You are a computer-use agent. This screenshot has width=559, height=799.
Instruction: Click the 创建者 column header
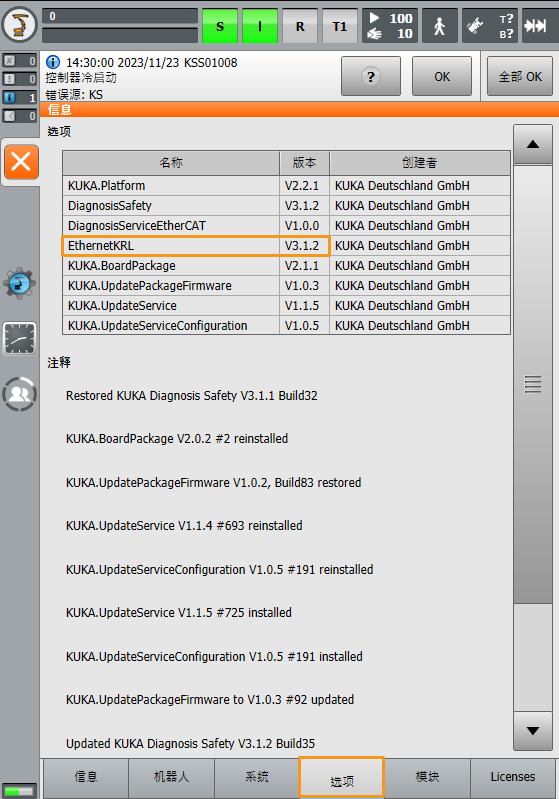click(420, 163)
